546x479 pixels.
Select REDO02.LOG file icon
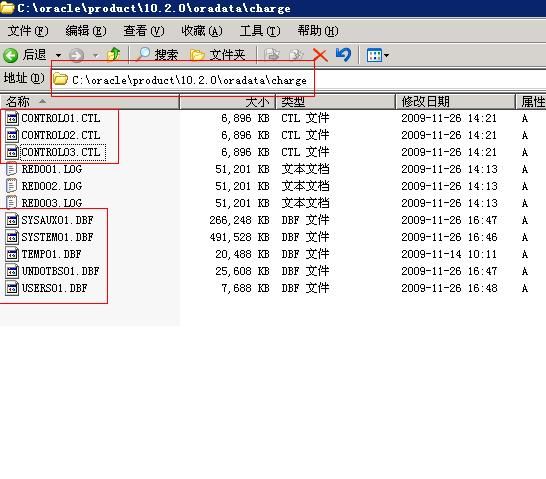pos(12,186)
